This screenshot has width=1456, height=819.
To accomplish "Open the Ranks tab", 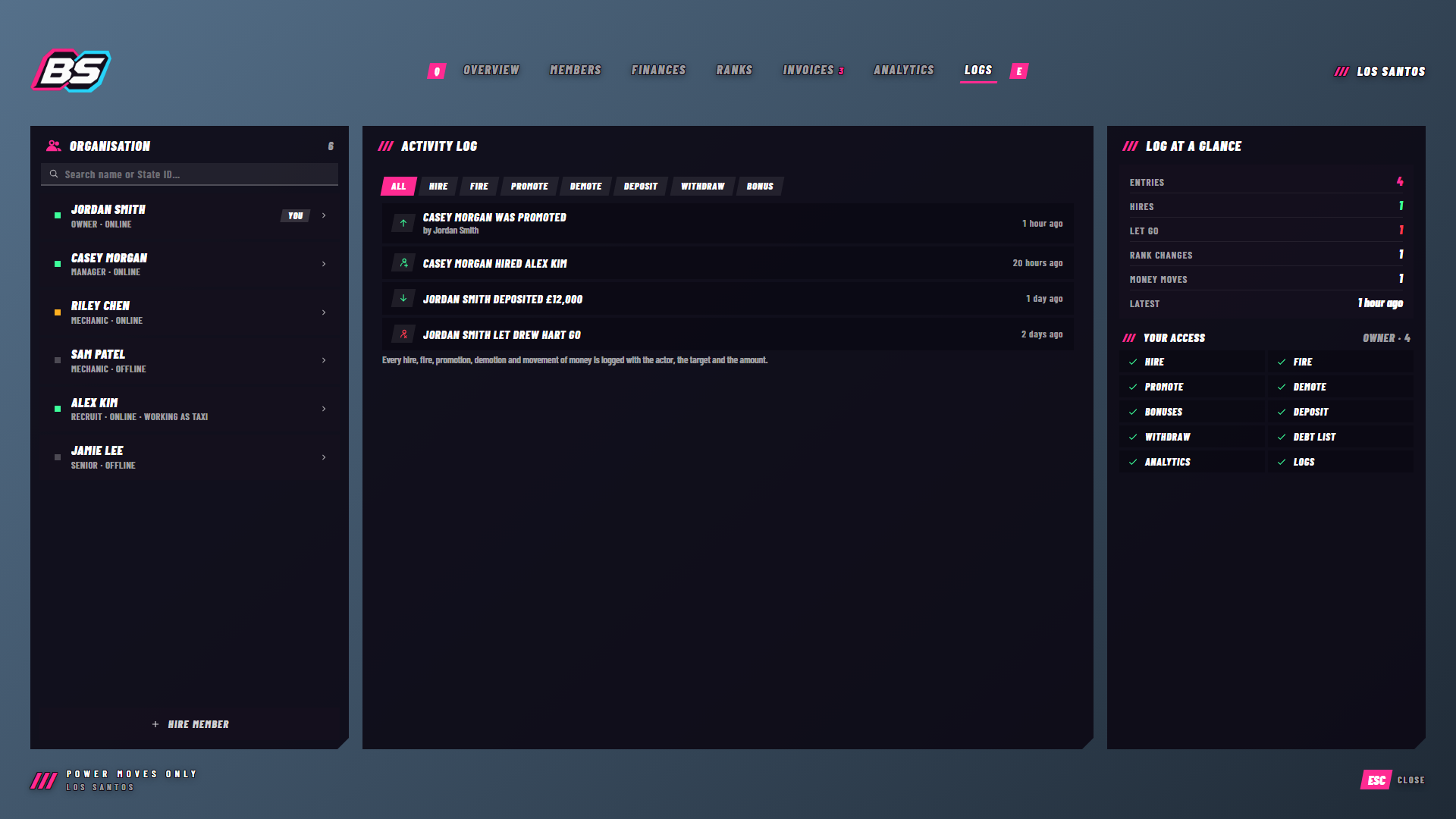I will pyautogui.click(x=734, y=71).
